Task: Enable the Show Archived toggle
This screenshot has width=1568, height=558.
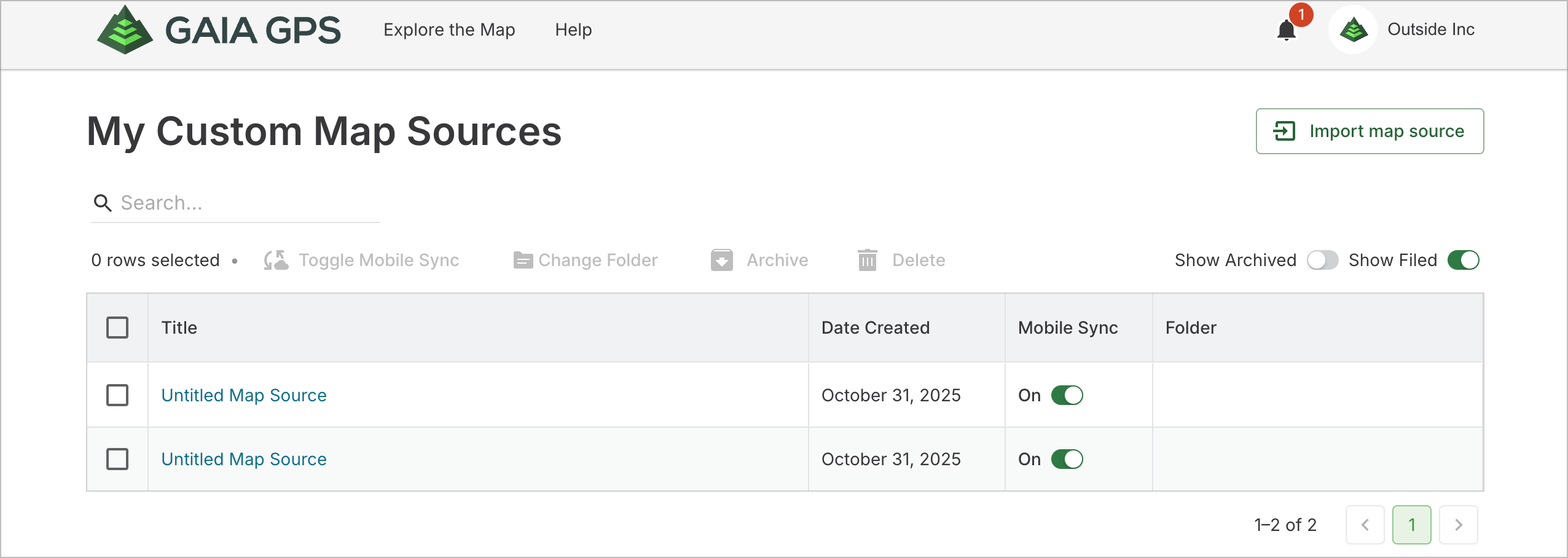Action: click(x=1322, y=261)
